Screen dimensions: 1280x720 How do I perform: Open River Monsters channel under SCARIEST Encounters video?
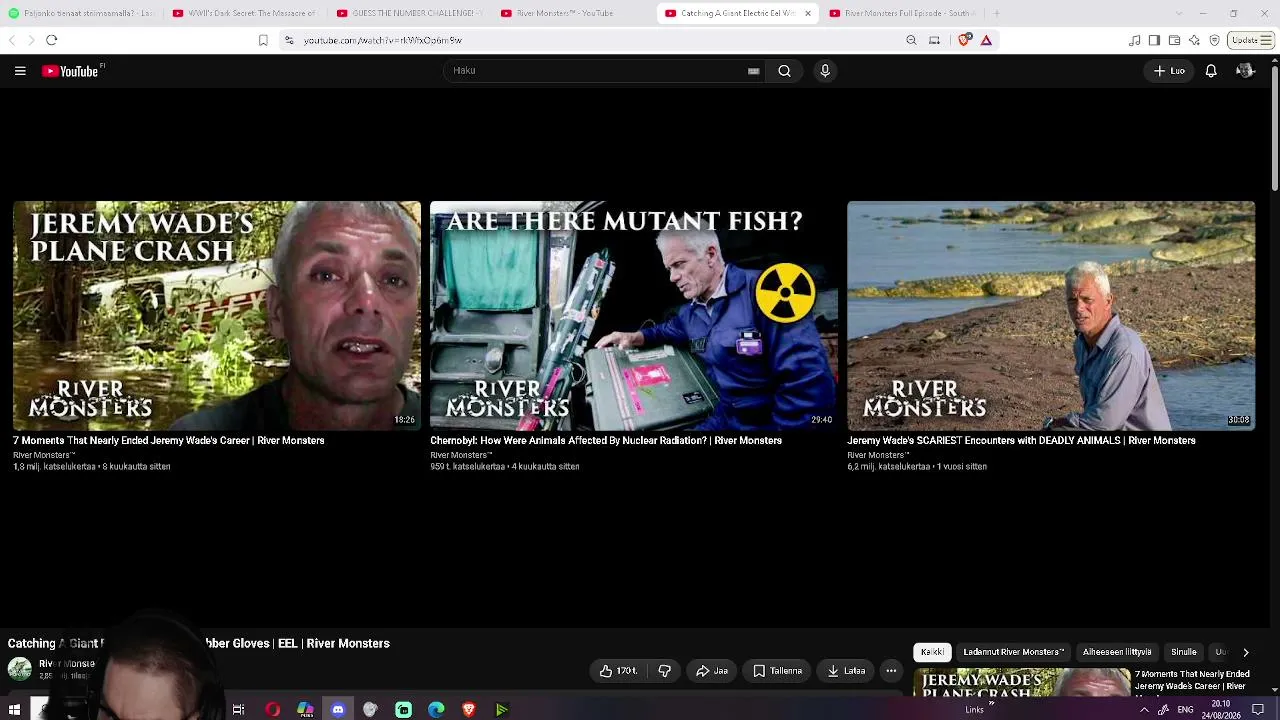click(x=878, y=455)
